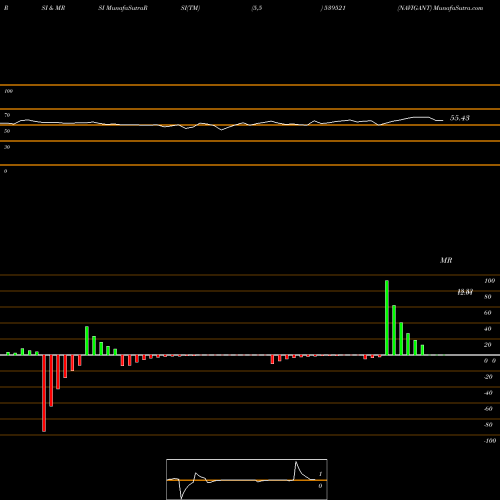This screenshot has width=500, height=500.
Task: Click the MR axis -80 label
Action: [488, 425]
